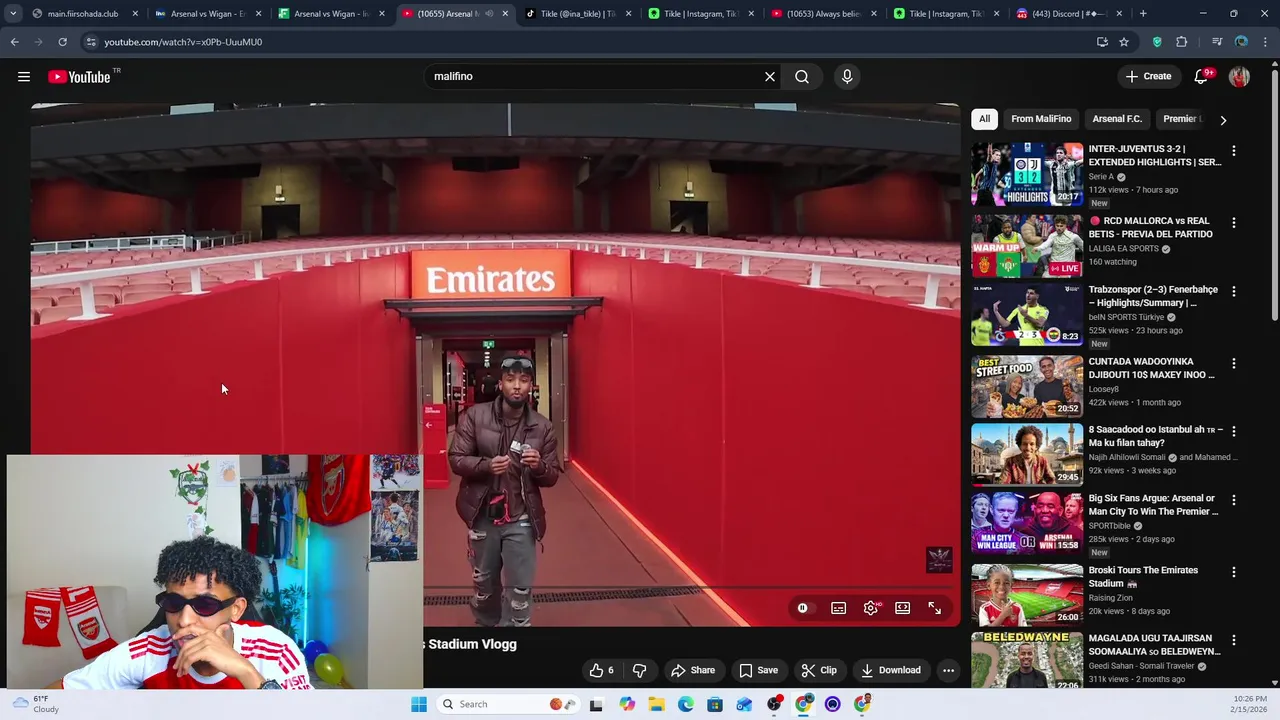Open options for RCD MALLORCA vs REAL BETIS
The width and height of the screenshot is (1280, 720).
(x=1233, y=223)
